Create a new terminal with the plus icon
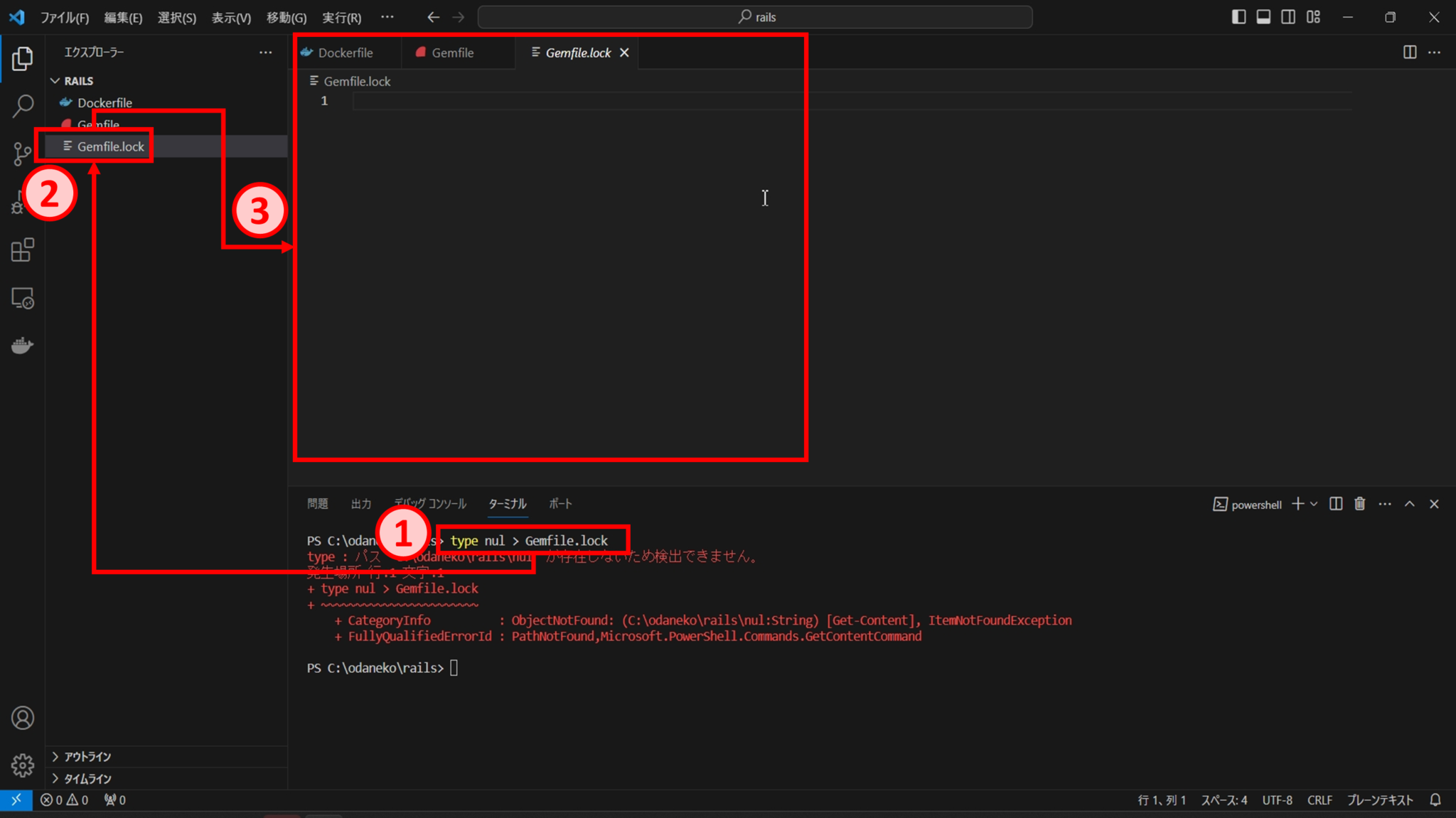Viewport: 1456px width, 818px height. (x=1298, y=504)
